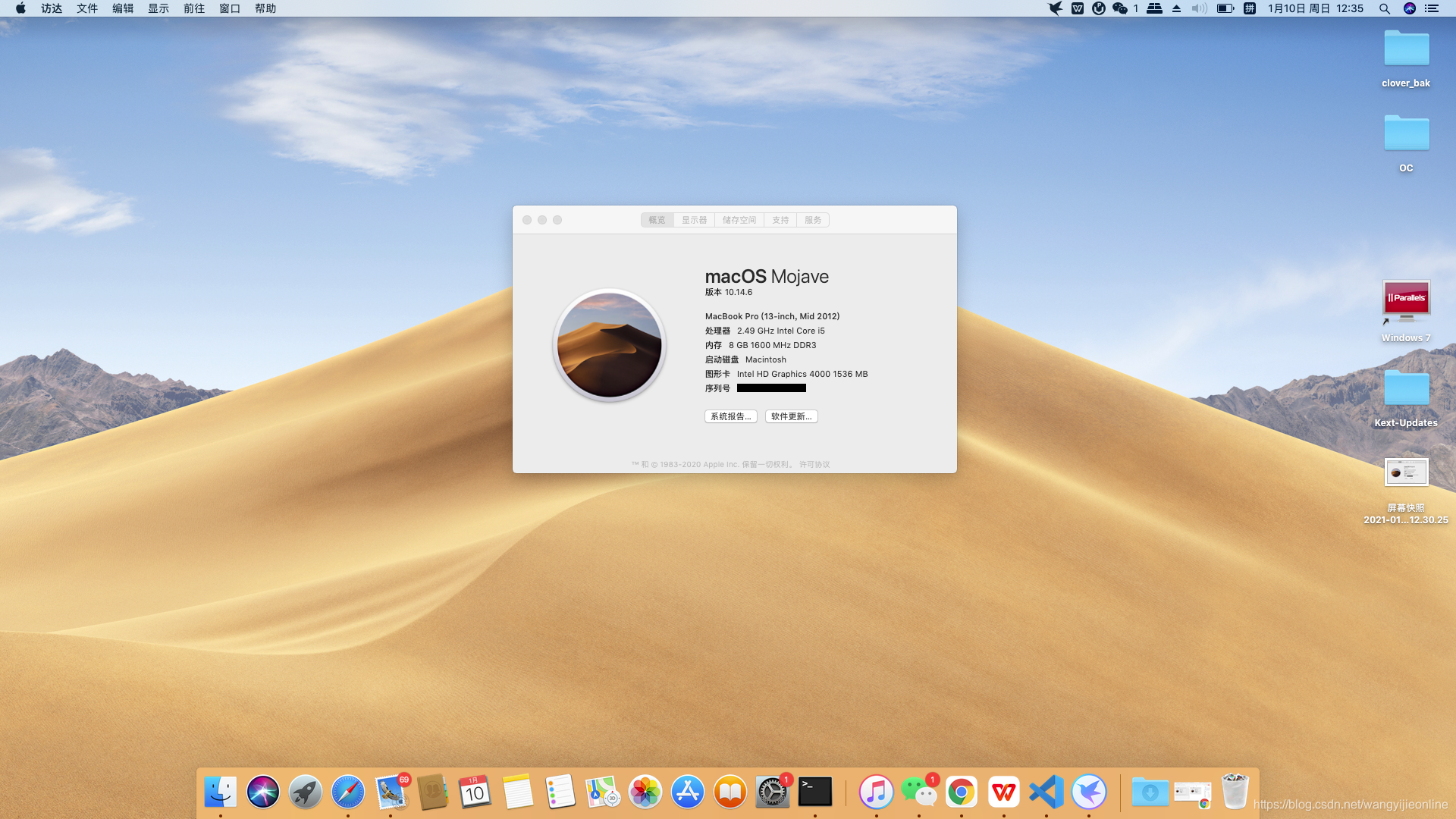Image resolution: width=1456 pixels, height=819 pixels.
Task: Open the volume control in menu bar
Action: tap(1199, 8)
